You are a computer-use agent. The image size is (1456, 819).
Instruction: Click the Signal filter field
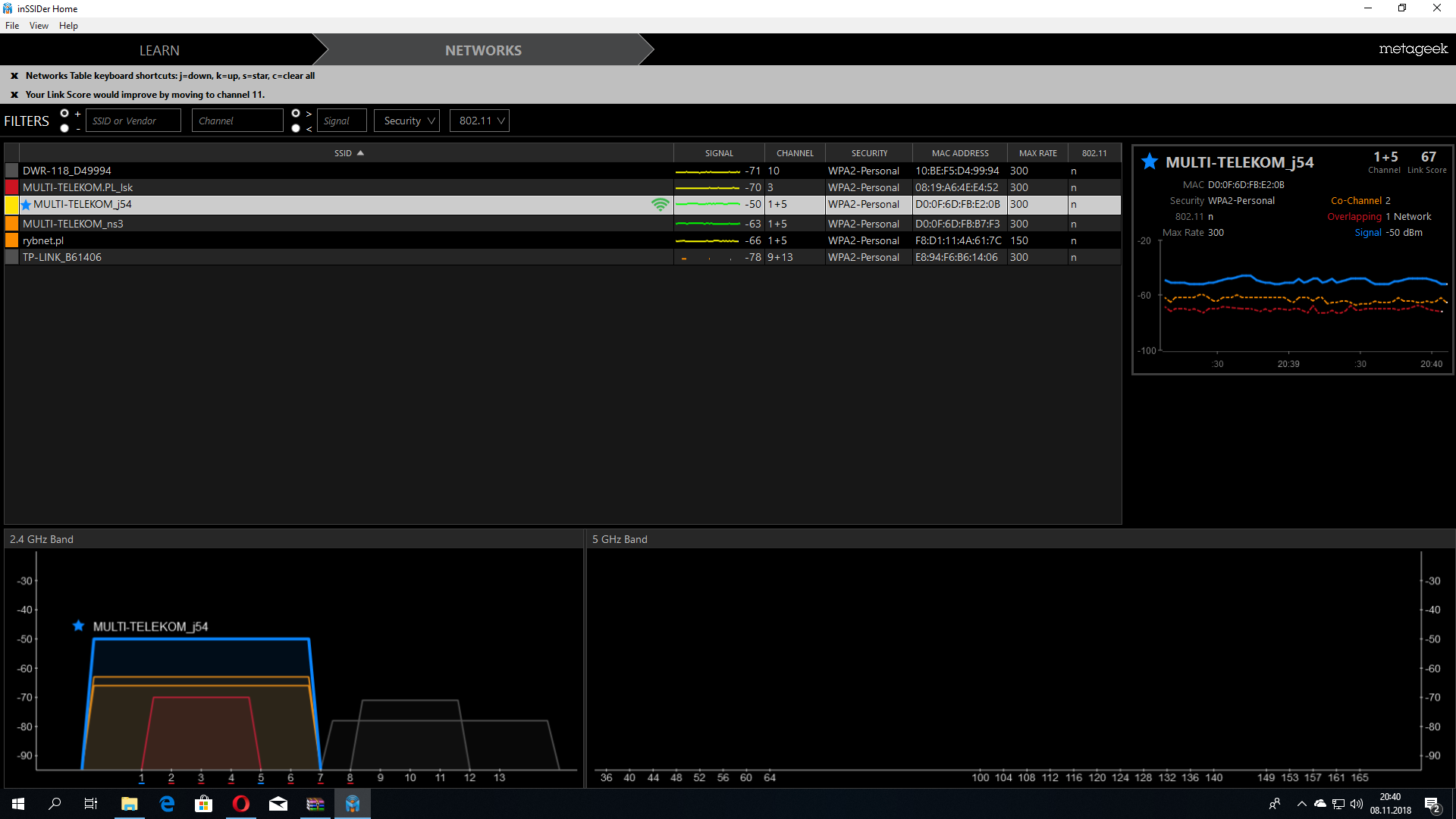click(342, 121)
